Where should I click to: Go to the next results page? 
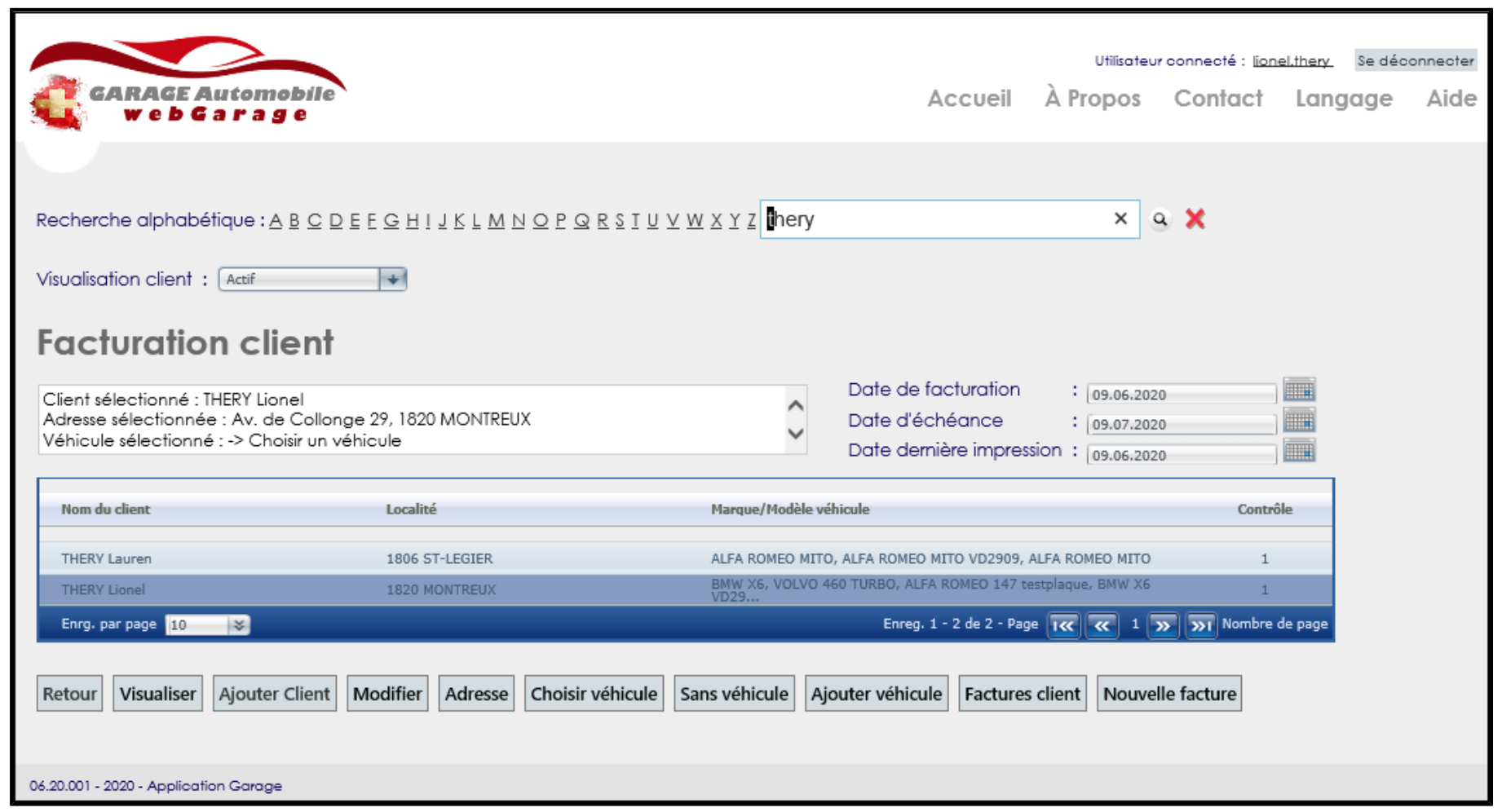[1163, 625]
